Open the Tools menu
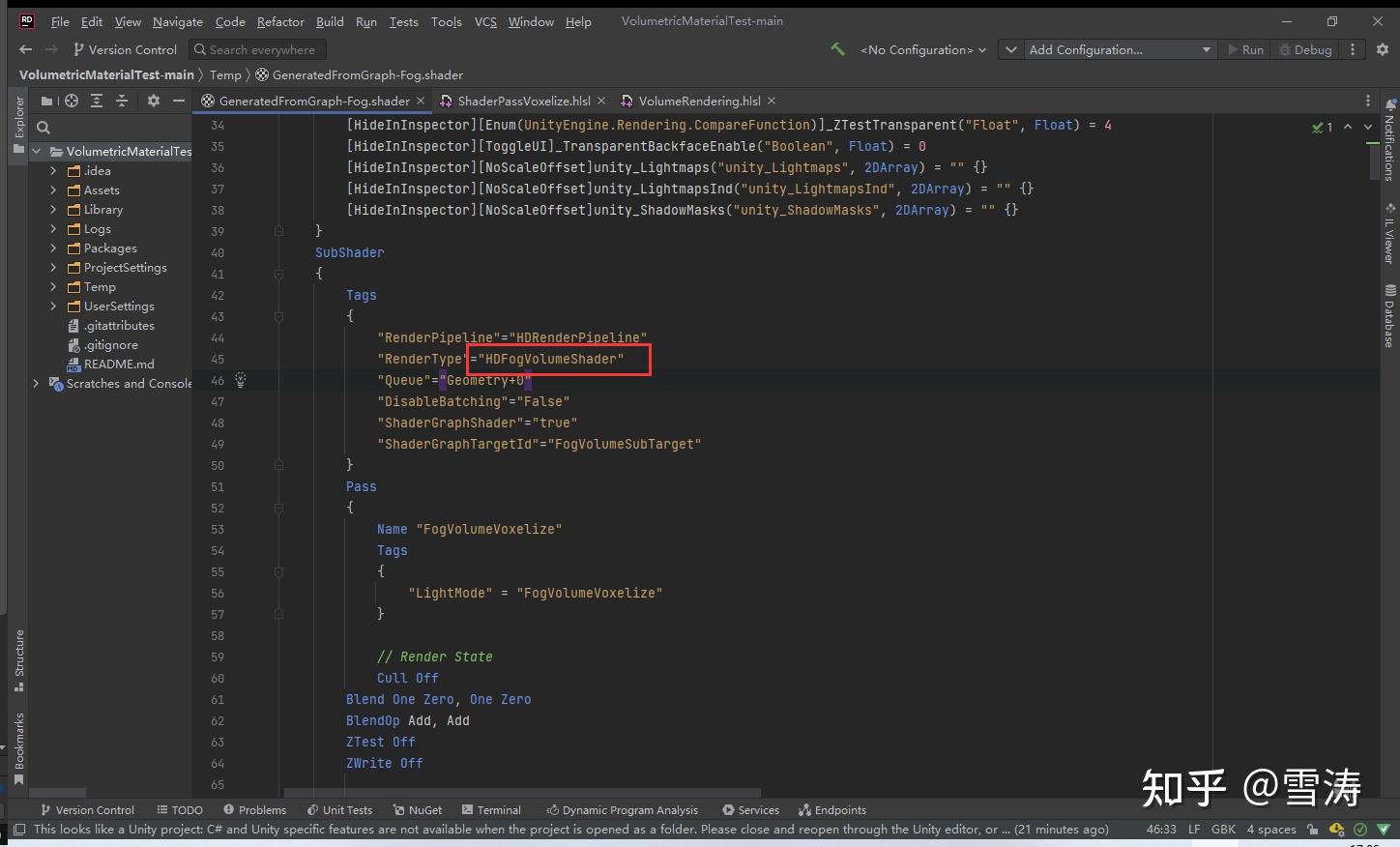The image size is (1400, 847). tap(447, 21)
